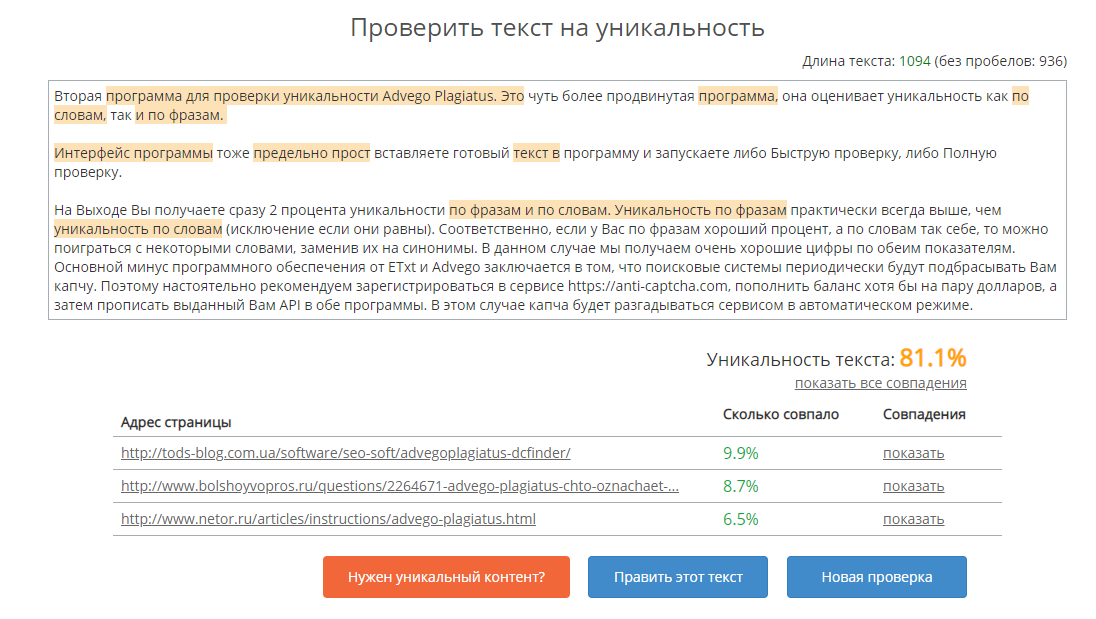1096x619 pixels.
Task: Click the text length value 1094
Action: [914, 61]
